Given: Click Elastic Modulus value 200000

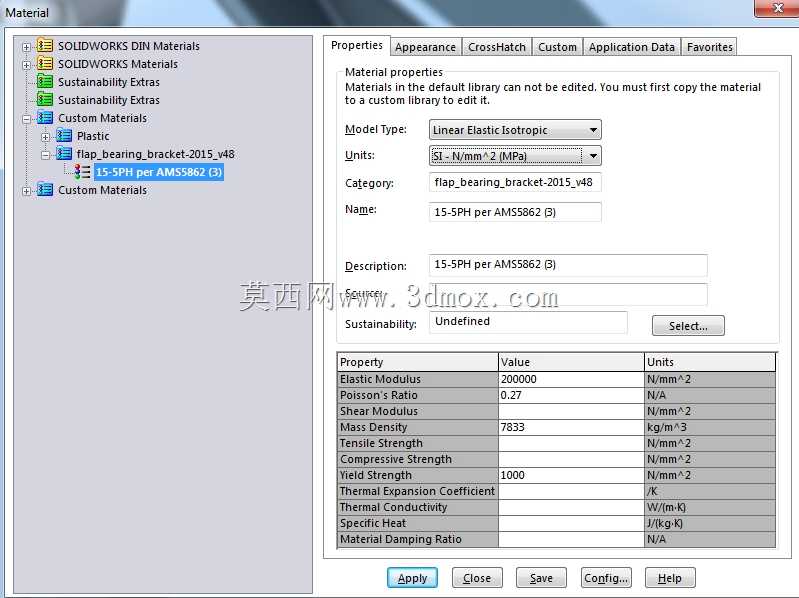Looking at the screenshot, I should (x=571, y=379).
